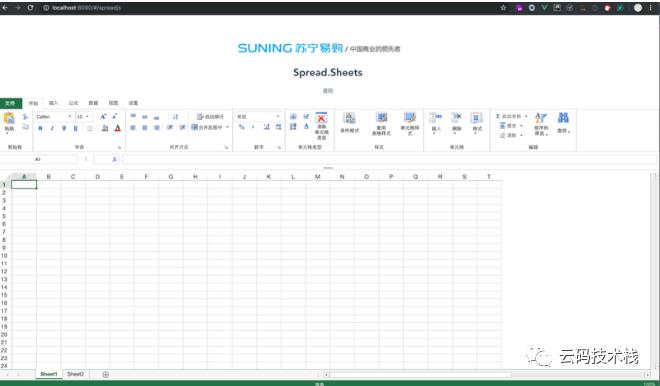The width and height of the screenshot is (660, 386).
Task: Add a new sheet with plus icon
Action: click(106, 374)
